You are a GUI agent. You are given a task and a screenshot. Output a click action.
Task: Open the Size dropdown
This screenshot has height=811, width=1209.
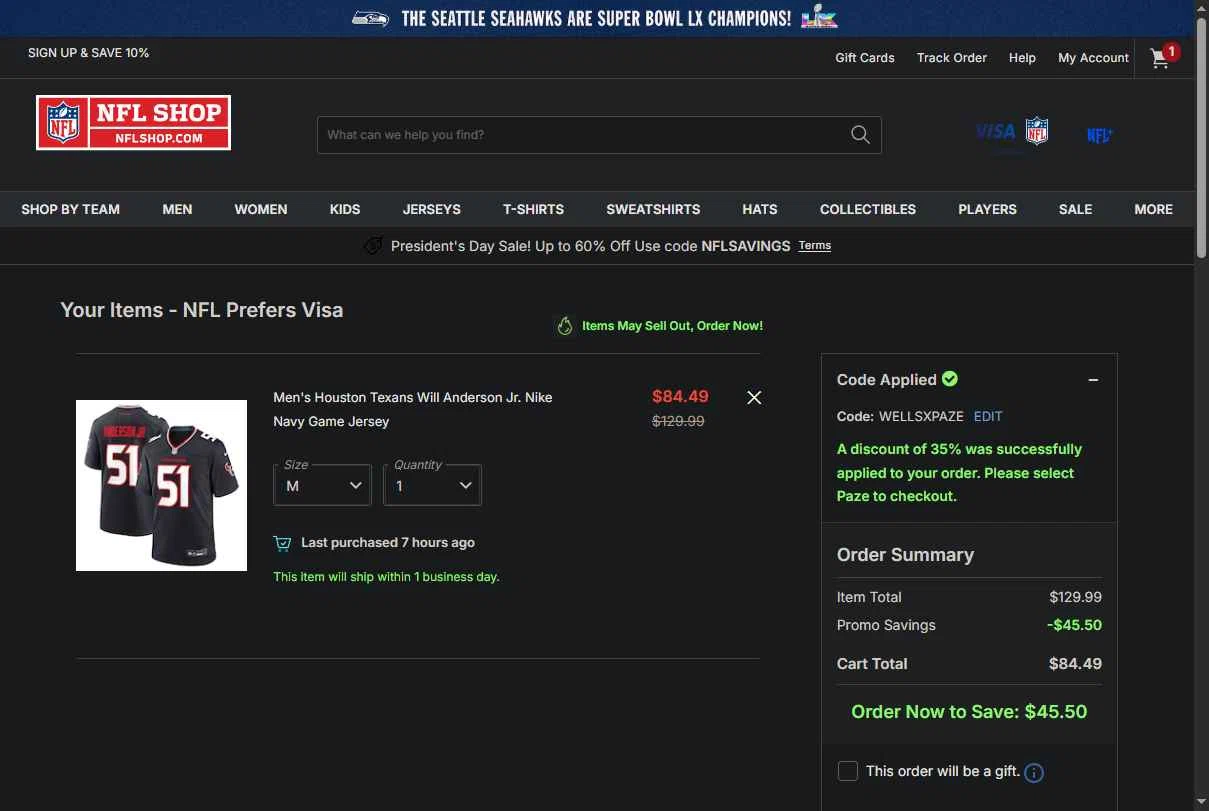[x=322, y=485]
